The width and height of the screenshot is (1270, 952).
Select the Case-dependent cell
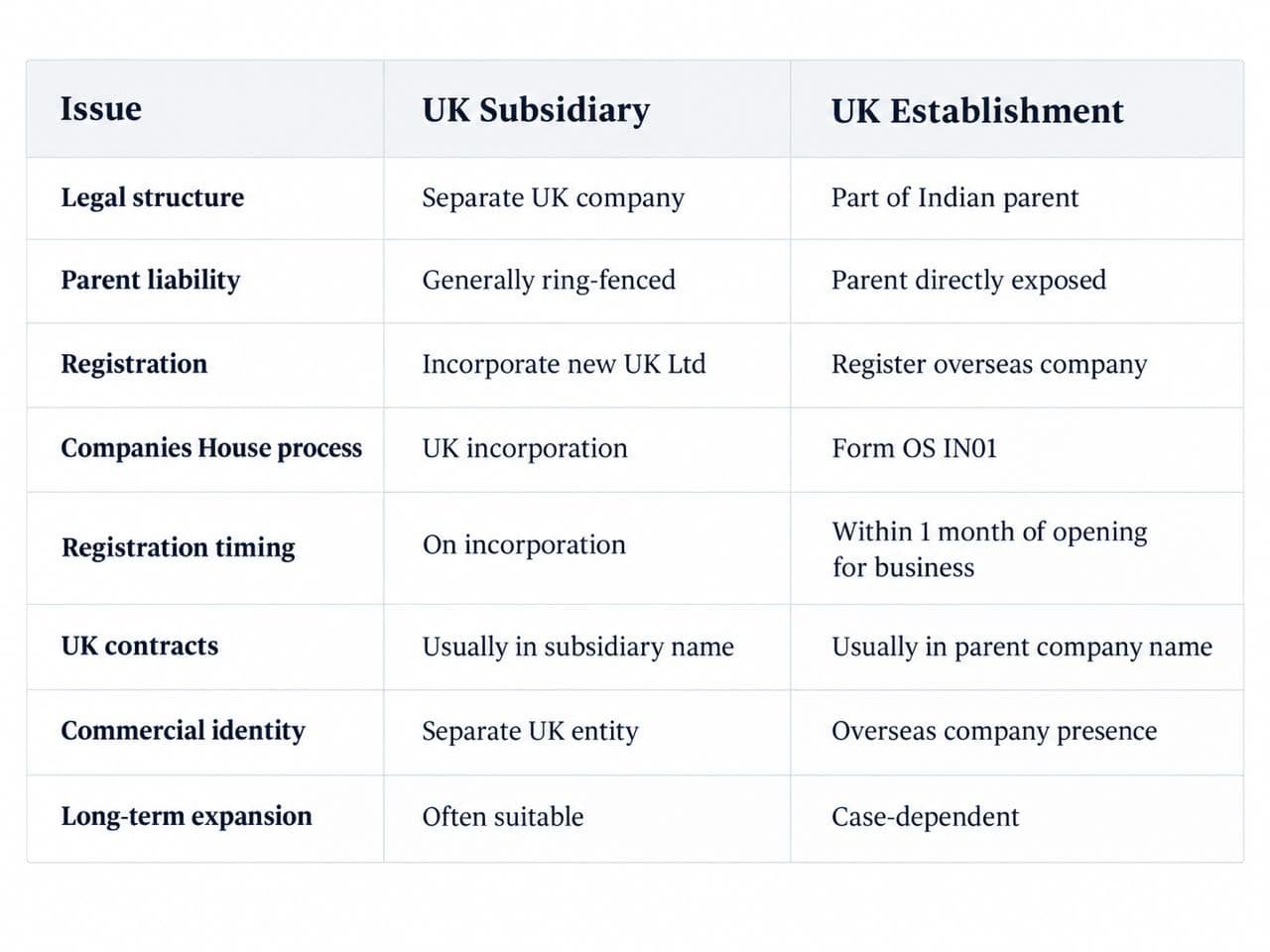click(925, 816)
